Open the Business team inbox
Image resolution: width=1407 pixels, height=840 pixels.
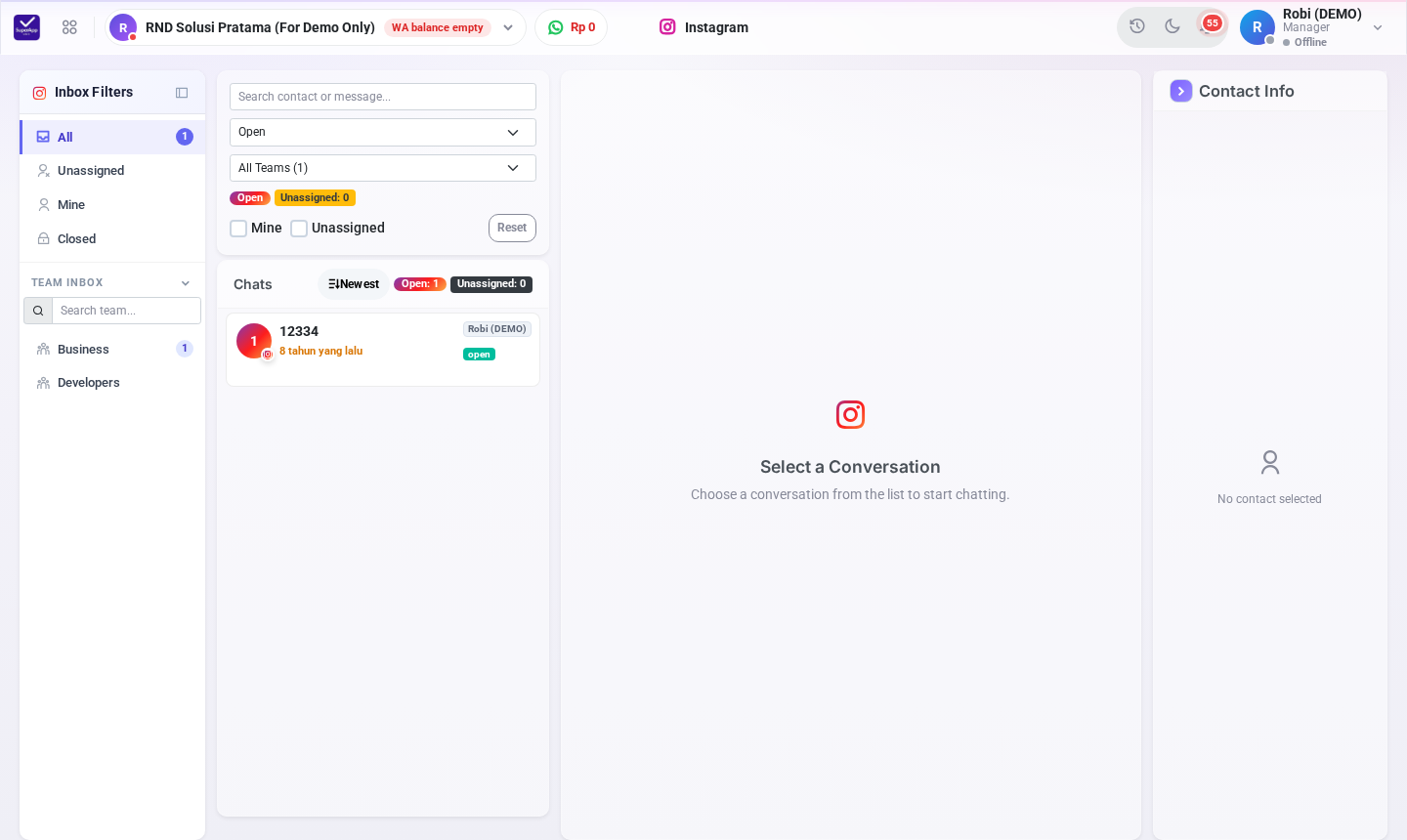[112, 349]
